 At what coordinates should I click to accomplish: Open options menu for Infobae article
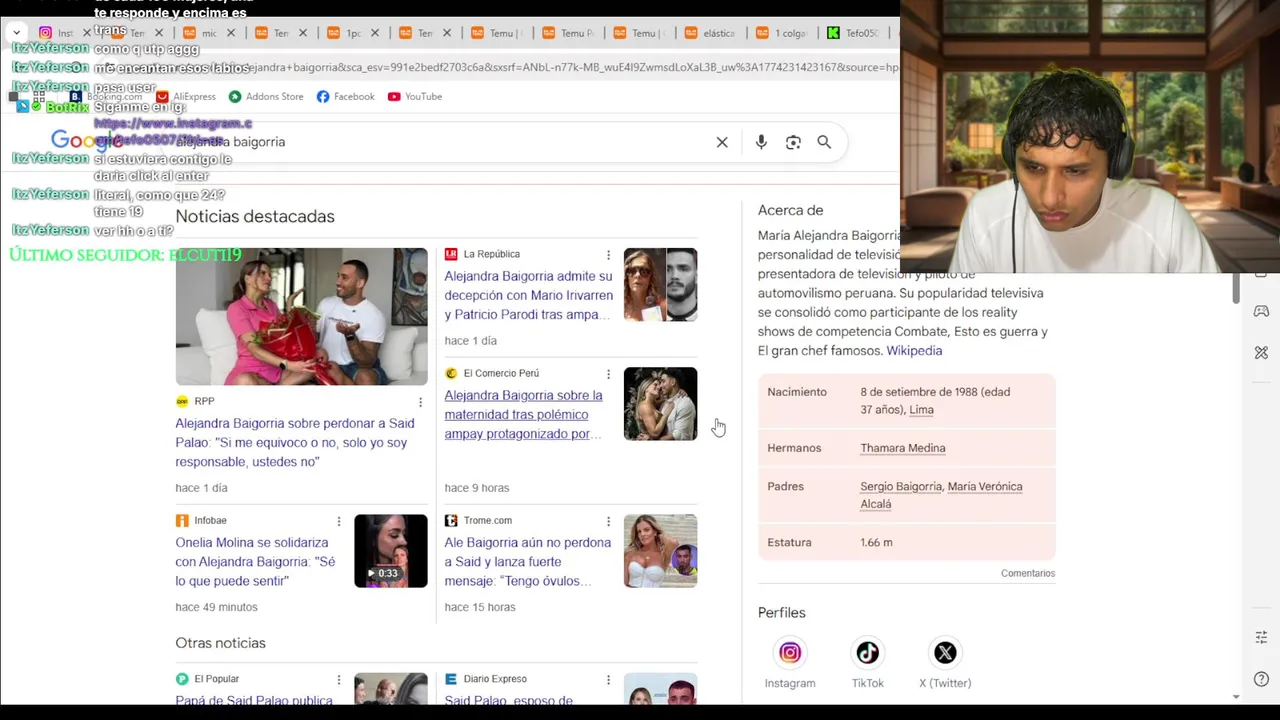339,521
